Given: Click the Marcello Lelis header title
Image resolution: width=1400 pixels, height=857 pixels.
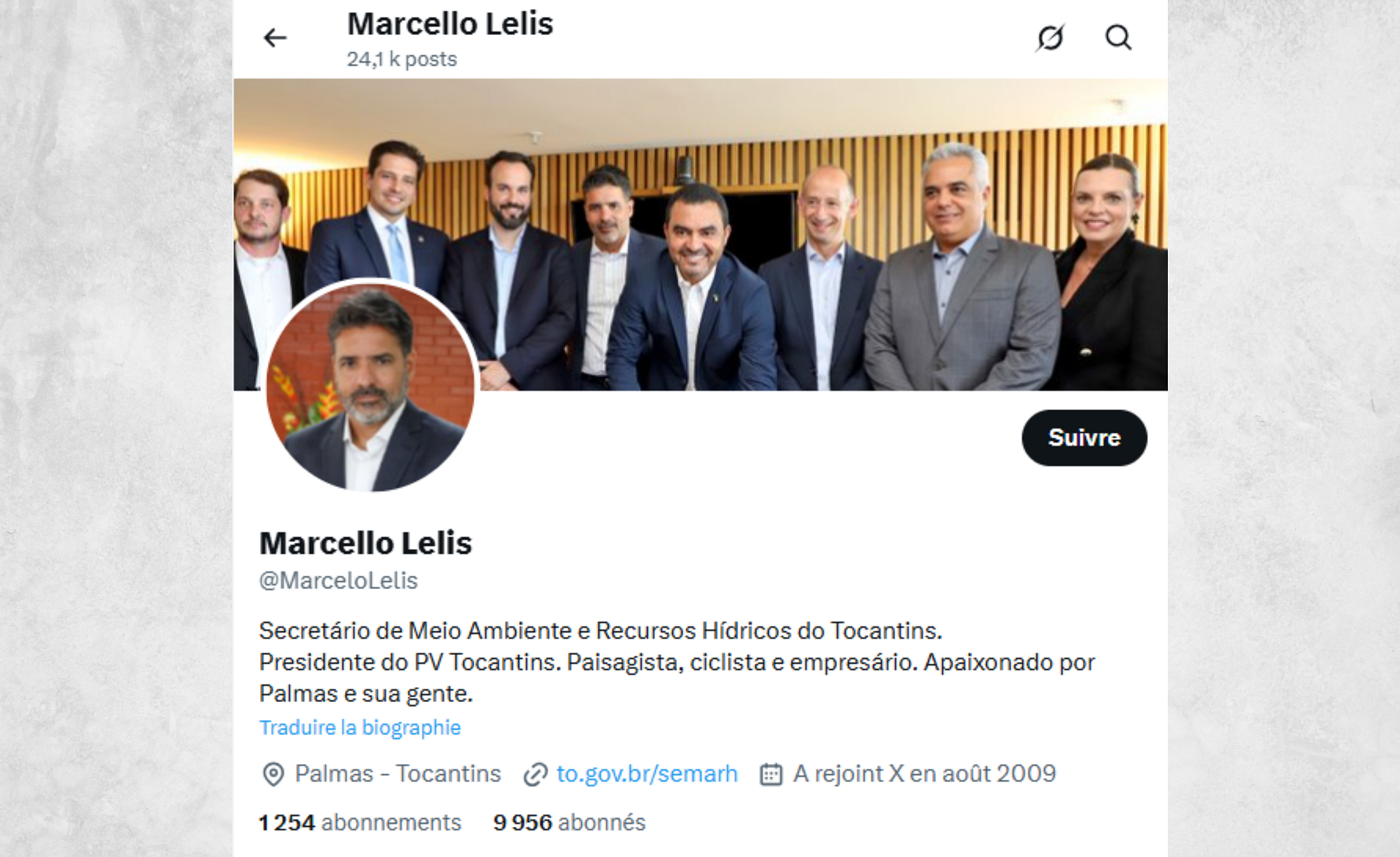Looking at the screenshot, I should tap(450, 24).
